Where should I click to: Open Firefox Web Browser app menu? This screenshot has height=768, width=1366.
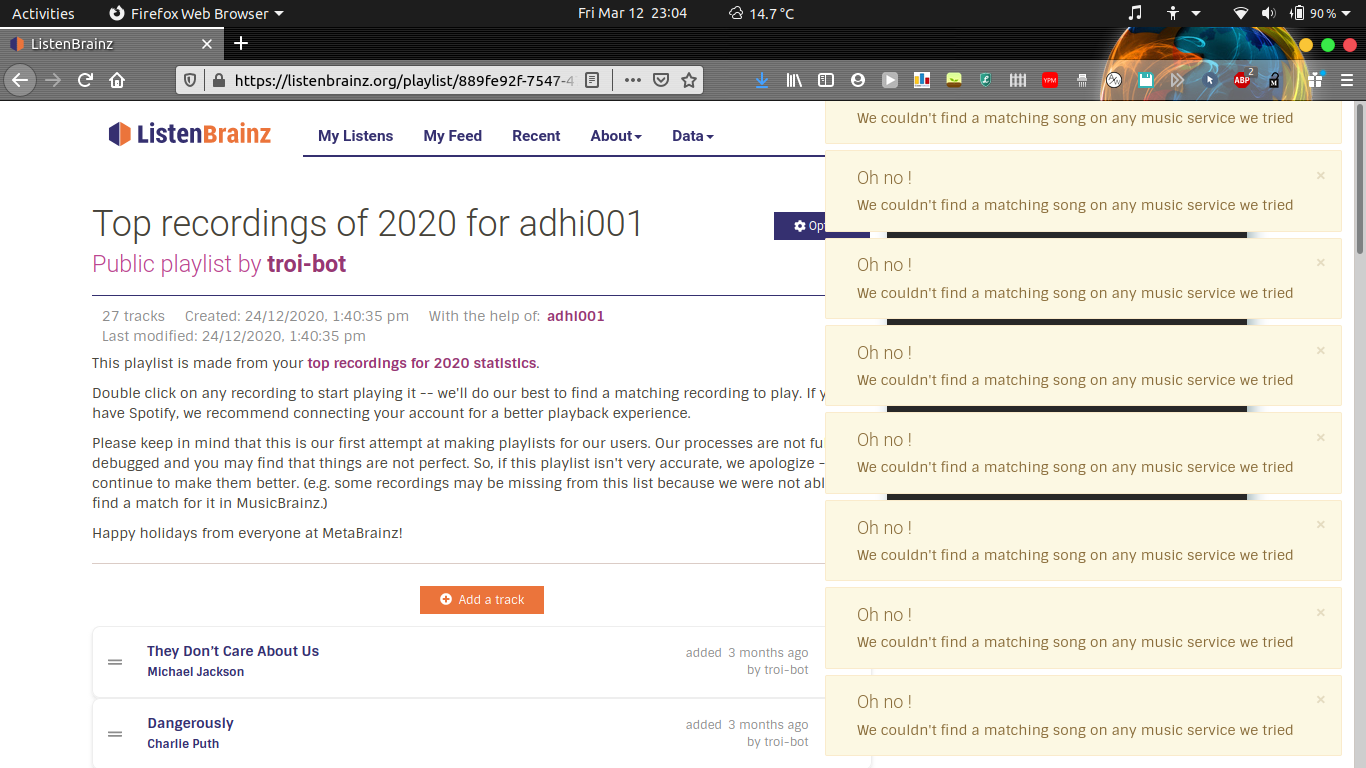196,13
